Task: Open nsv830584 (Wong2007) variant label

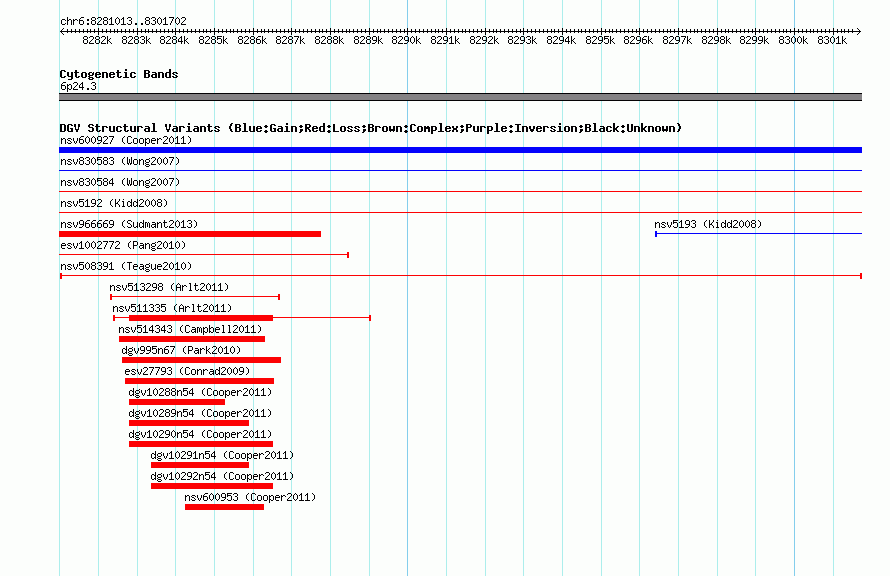Action: 120,182
